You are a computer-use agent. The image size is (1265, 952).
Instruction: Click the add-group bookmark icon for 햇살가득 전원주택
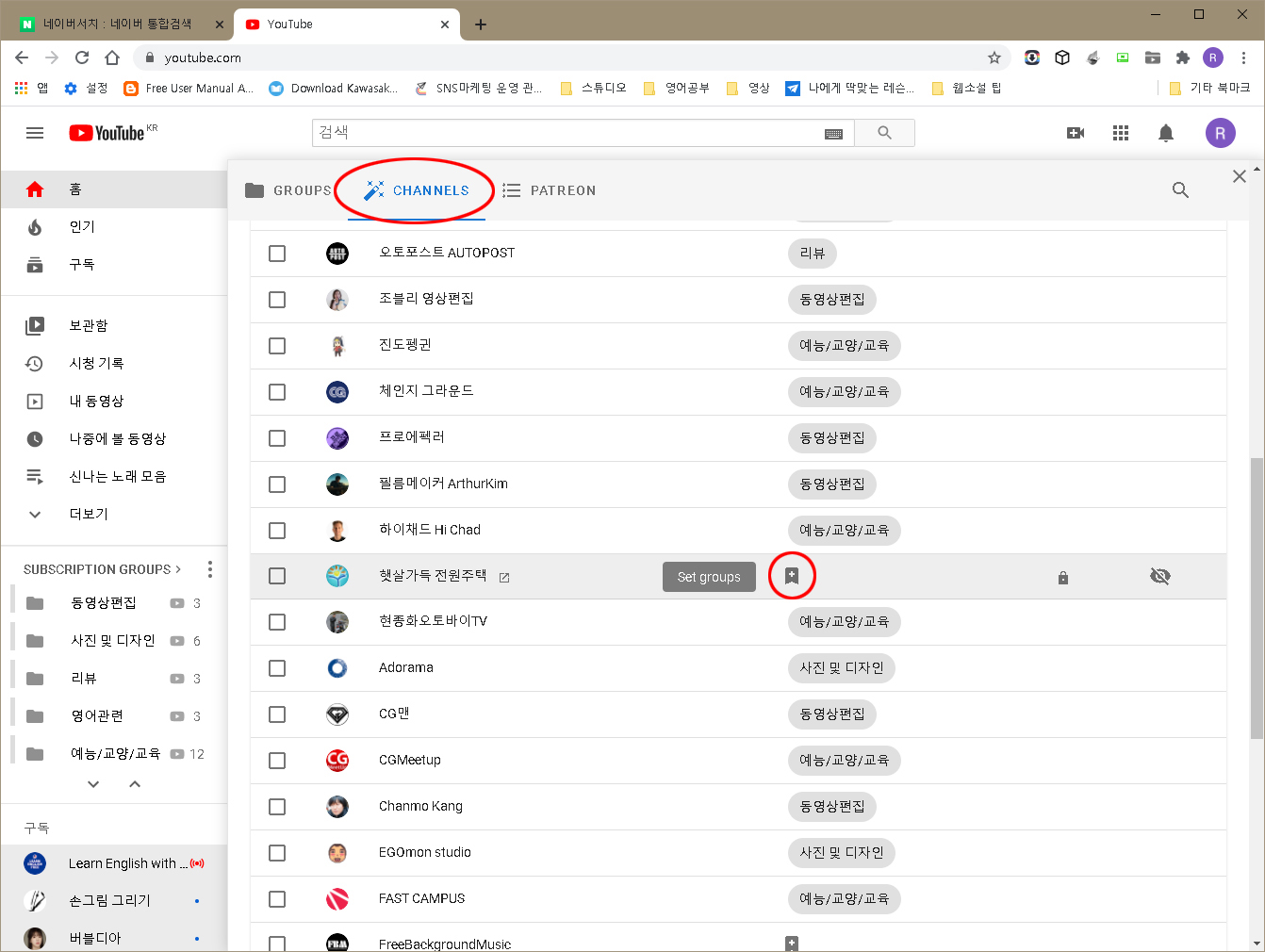tap(792, 576)
